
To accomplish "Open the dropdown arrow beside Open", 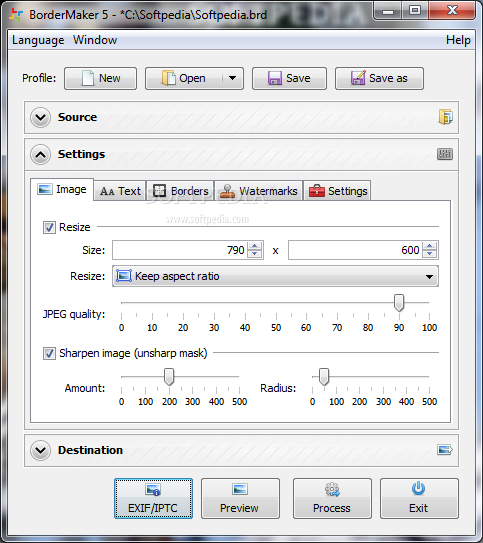I will click(233, 79).
